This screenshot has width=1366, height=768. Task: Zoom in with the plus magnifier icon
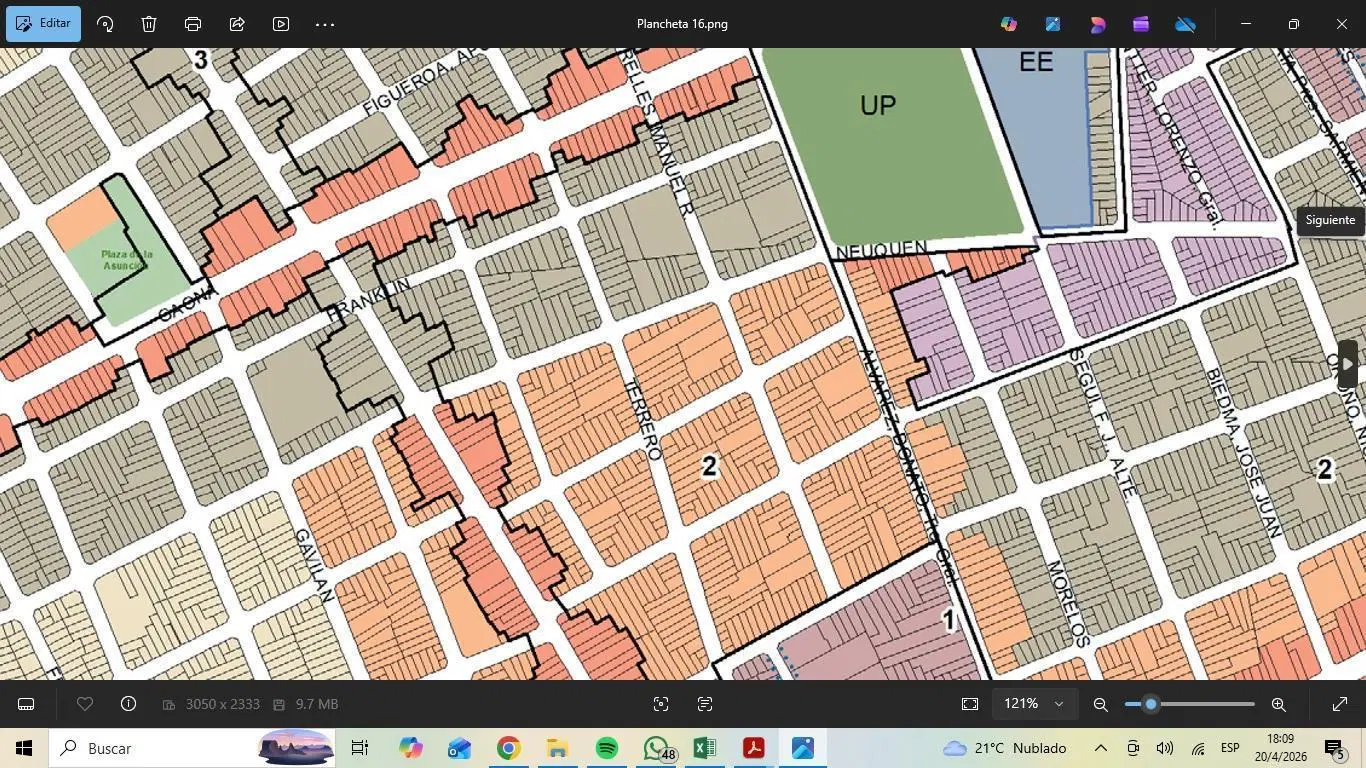(x=1278, y=704)
